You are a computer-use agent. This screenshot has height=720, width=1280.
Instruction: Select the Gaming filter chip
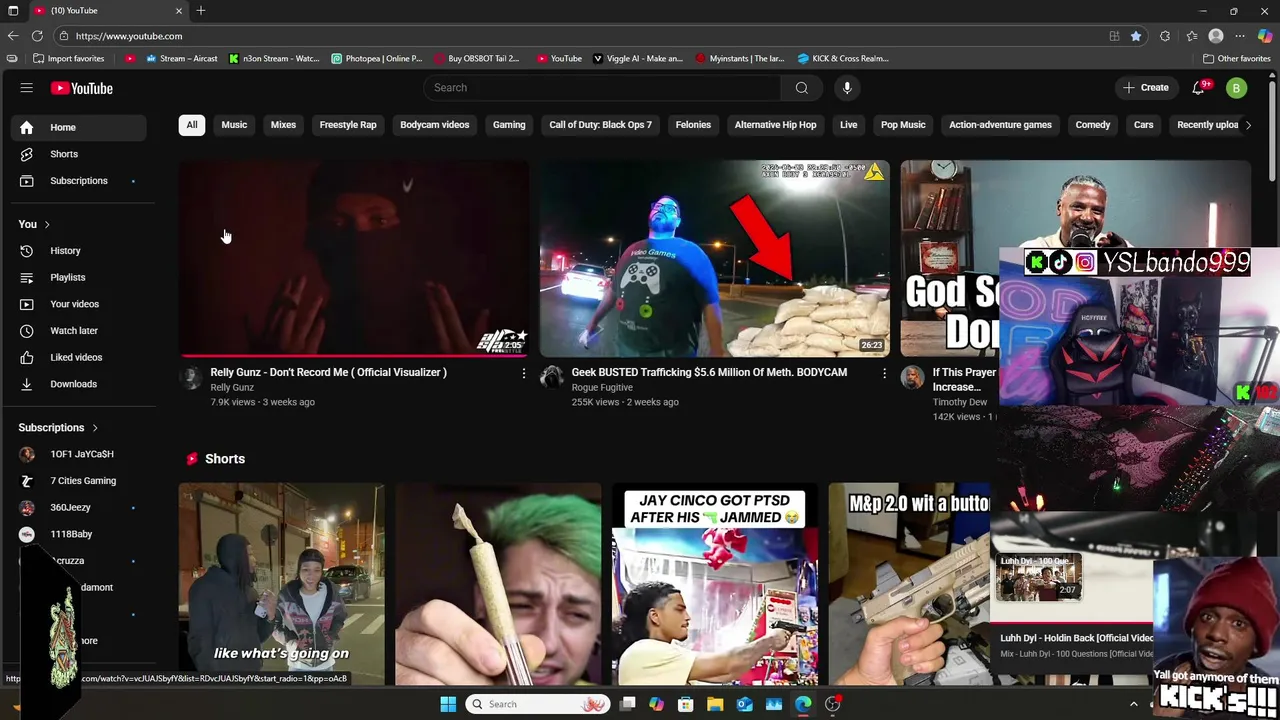[509, 125]
